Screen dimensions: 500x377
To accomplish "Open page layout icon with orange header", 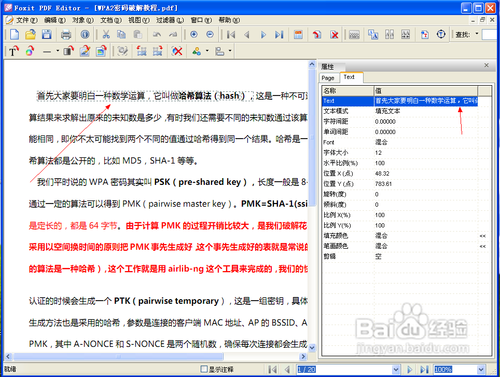I will [x=298, y=34].
